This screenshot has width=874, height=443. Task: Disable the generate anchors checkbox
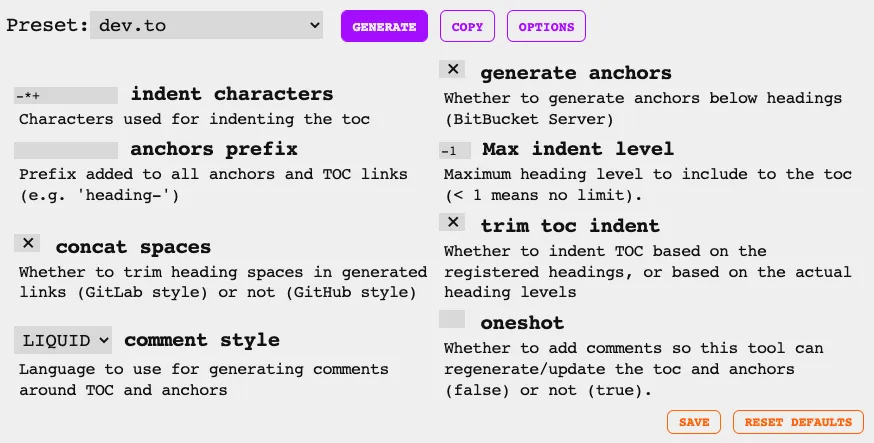tap(453, 69)
